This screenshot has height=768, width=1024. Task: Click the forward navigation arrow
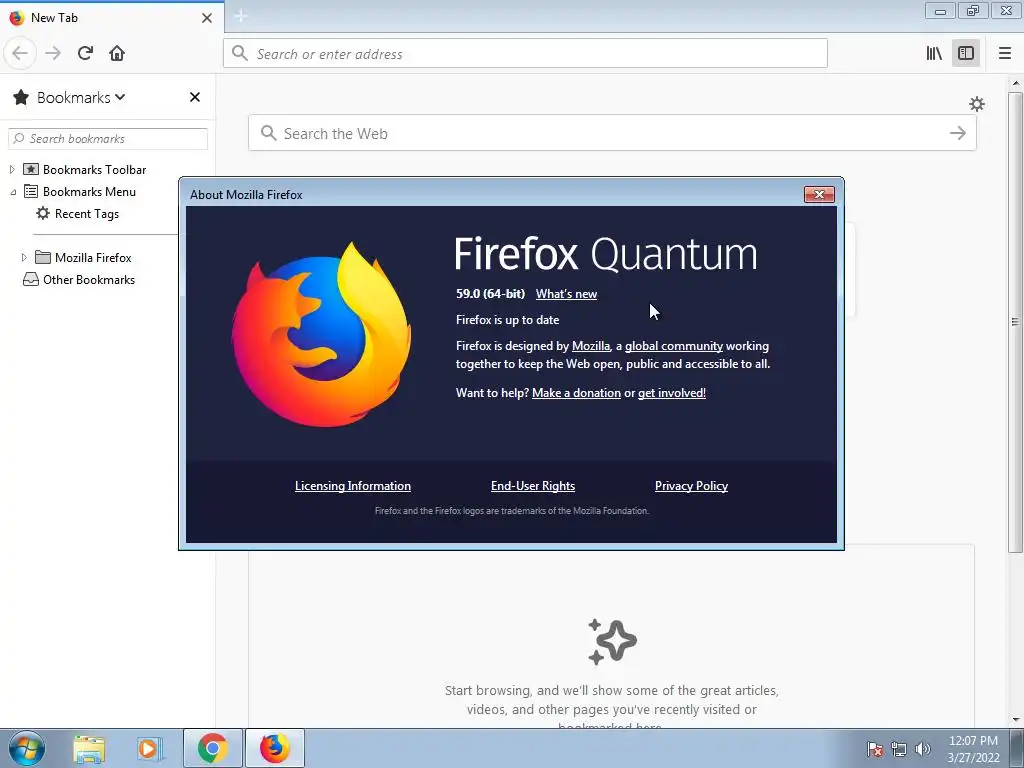coord(53,54)
